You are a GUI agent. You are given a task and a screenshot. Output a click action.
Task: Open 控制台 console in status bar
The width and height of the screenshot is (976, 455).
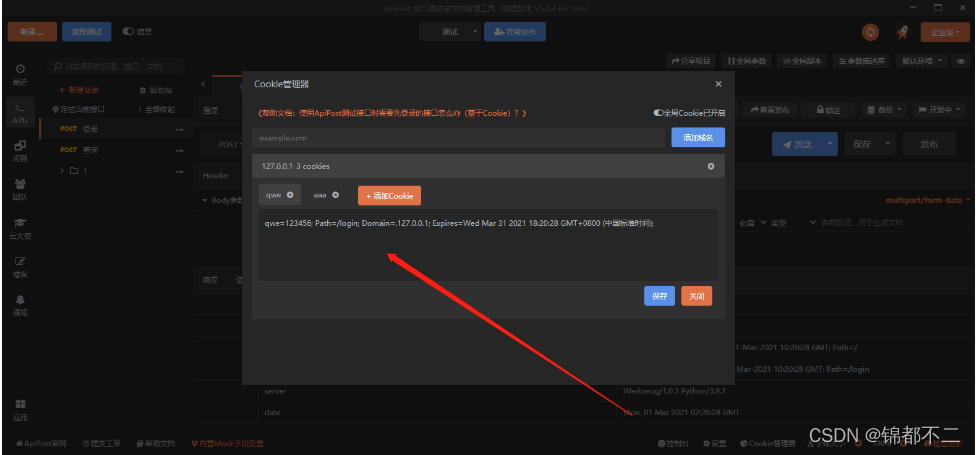point(673,444)
